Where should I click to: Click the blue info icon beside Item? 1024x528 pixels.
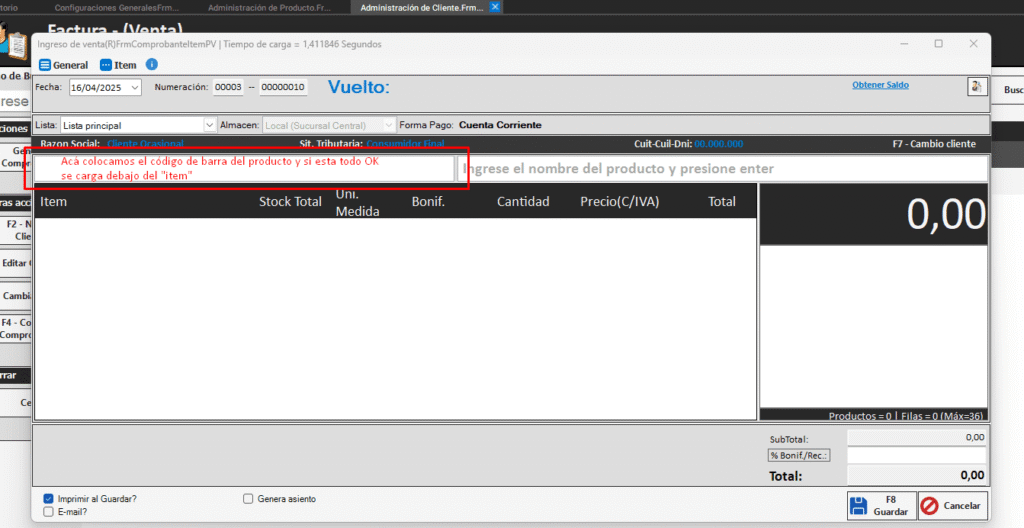[x=152, y=65]
